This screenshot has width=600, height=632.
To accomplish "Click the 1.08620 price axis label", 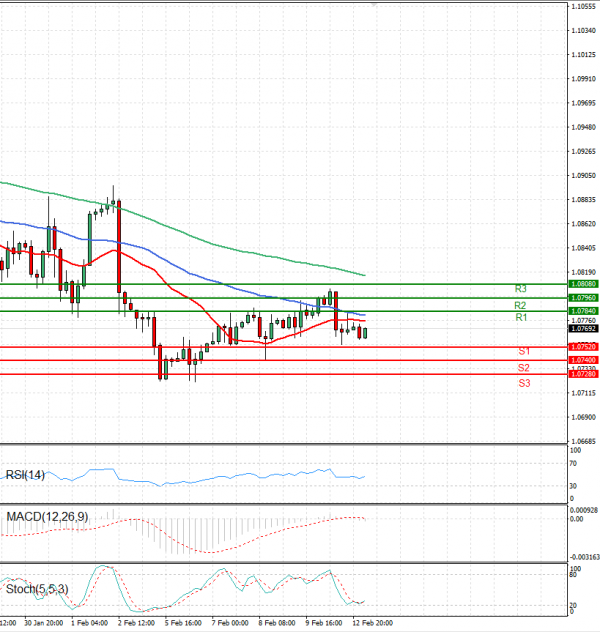I will pyautogui.click(x=583, y=224).
